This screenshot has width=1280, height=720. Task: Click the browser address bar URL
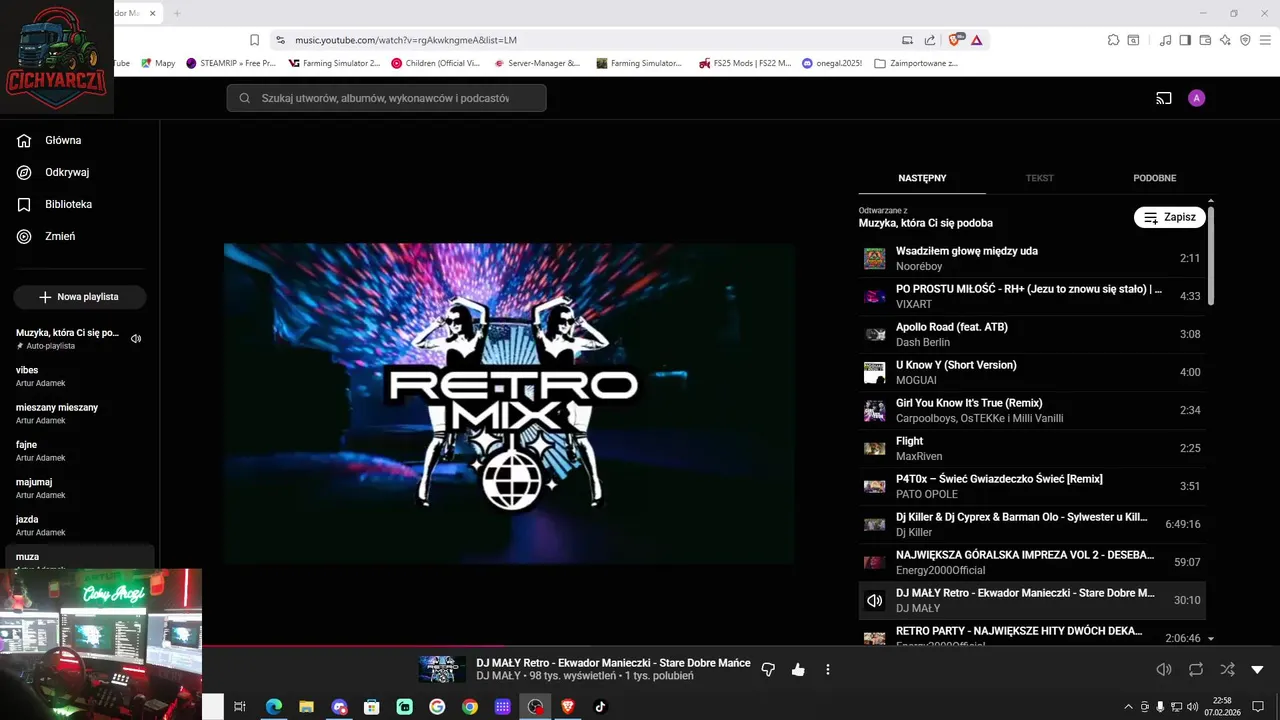(406, 40)
